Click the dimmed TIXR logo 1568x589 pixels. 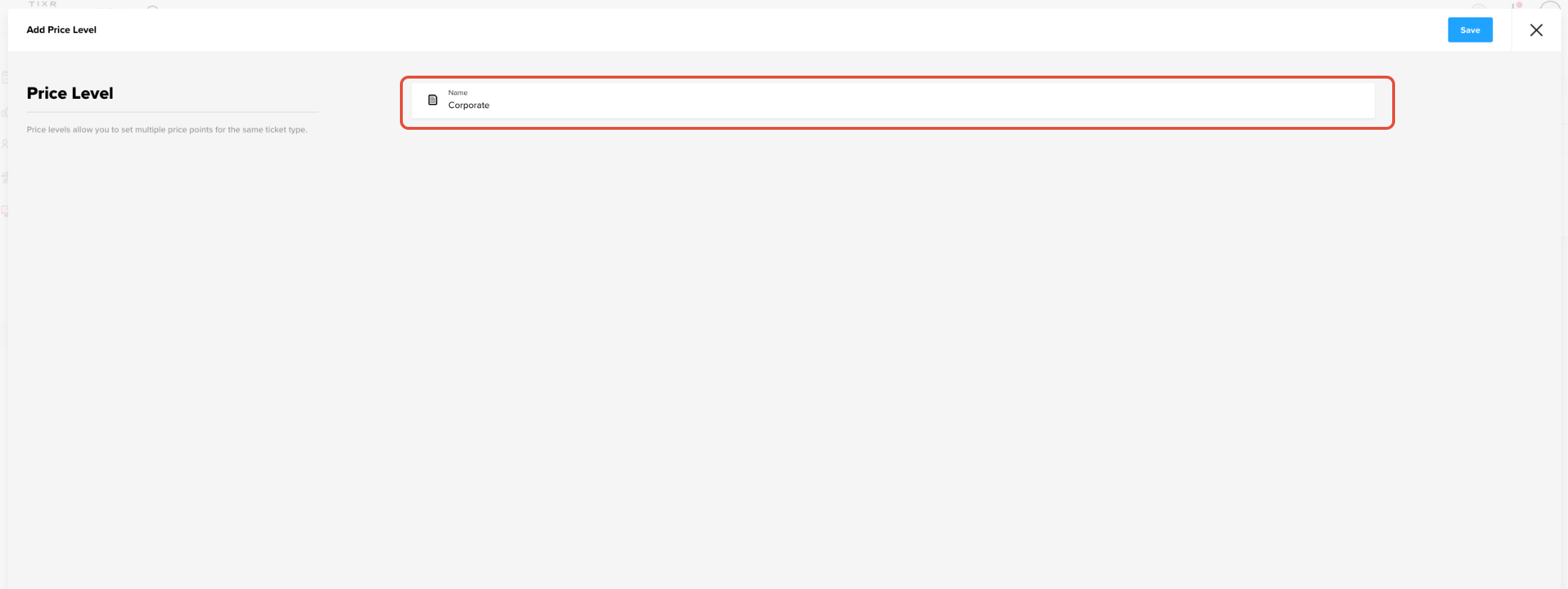[43, 4]
